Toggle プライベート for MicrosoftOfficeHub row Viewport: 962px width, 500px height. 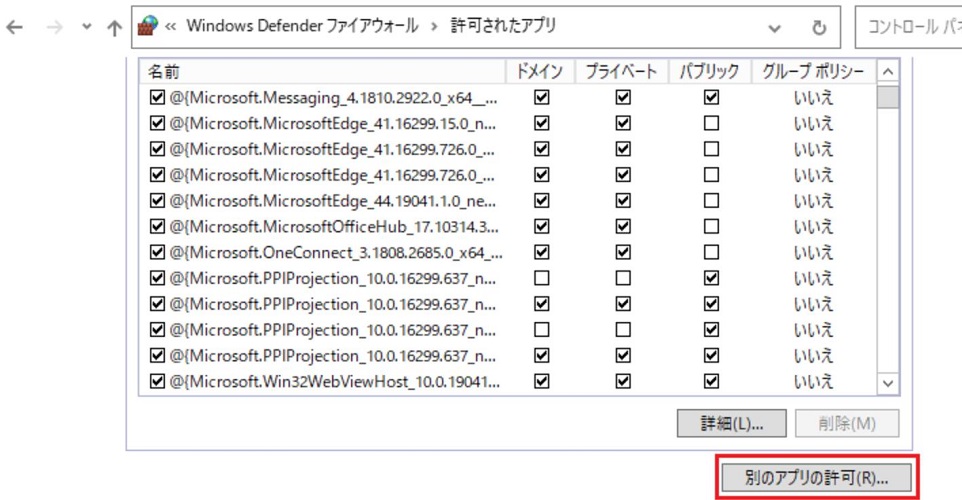click(x=623, y=226)
